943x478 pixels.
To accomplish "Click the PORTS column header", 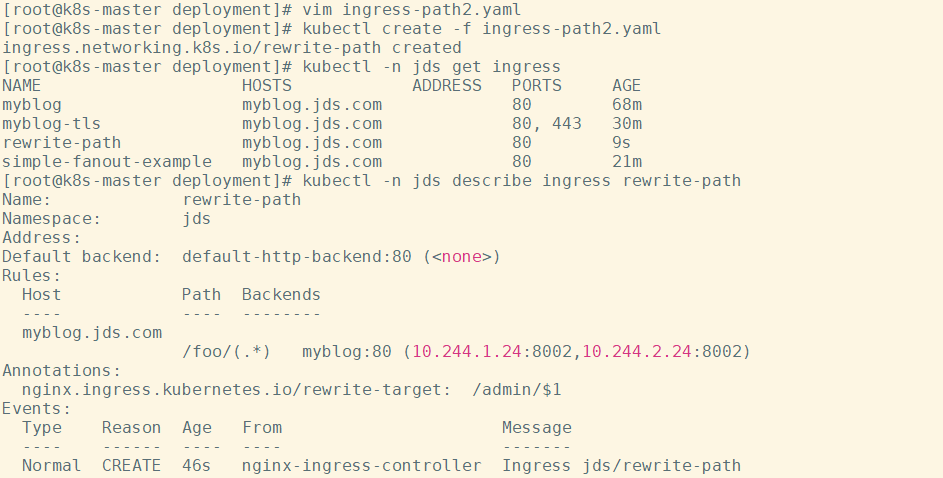I will point(537,85).
